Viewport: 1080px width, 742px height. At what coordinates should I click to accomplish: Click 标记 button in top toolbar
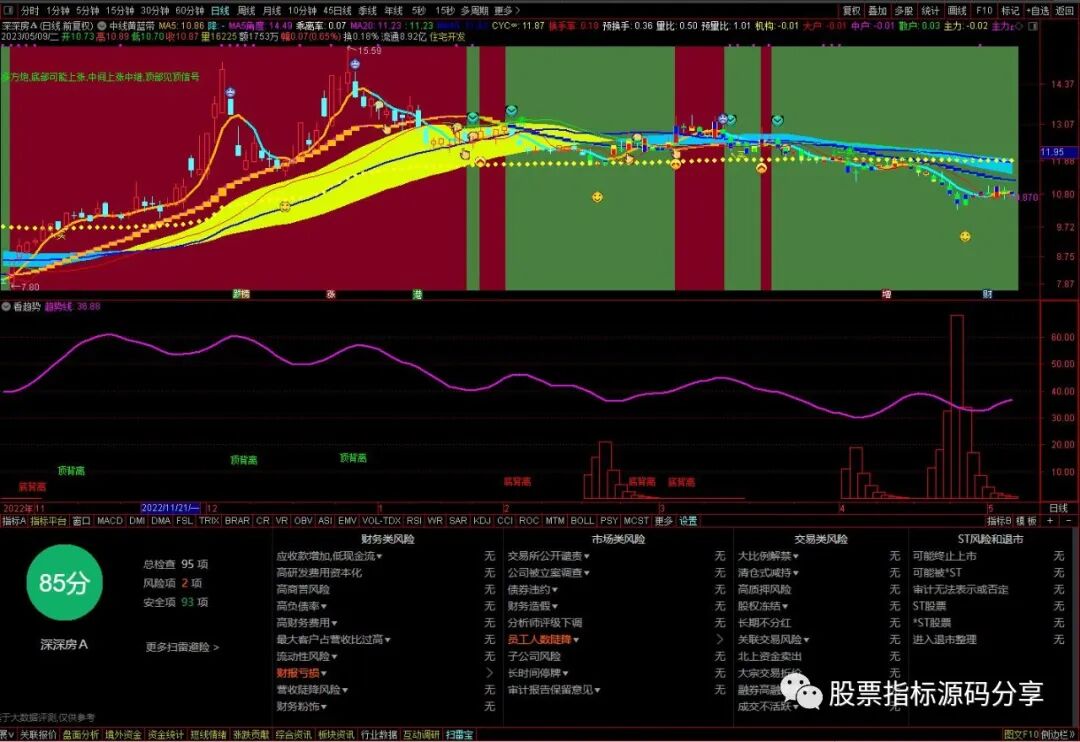(x=1010, y=11)
